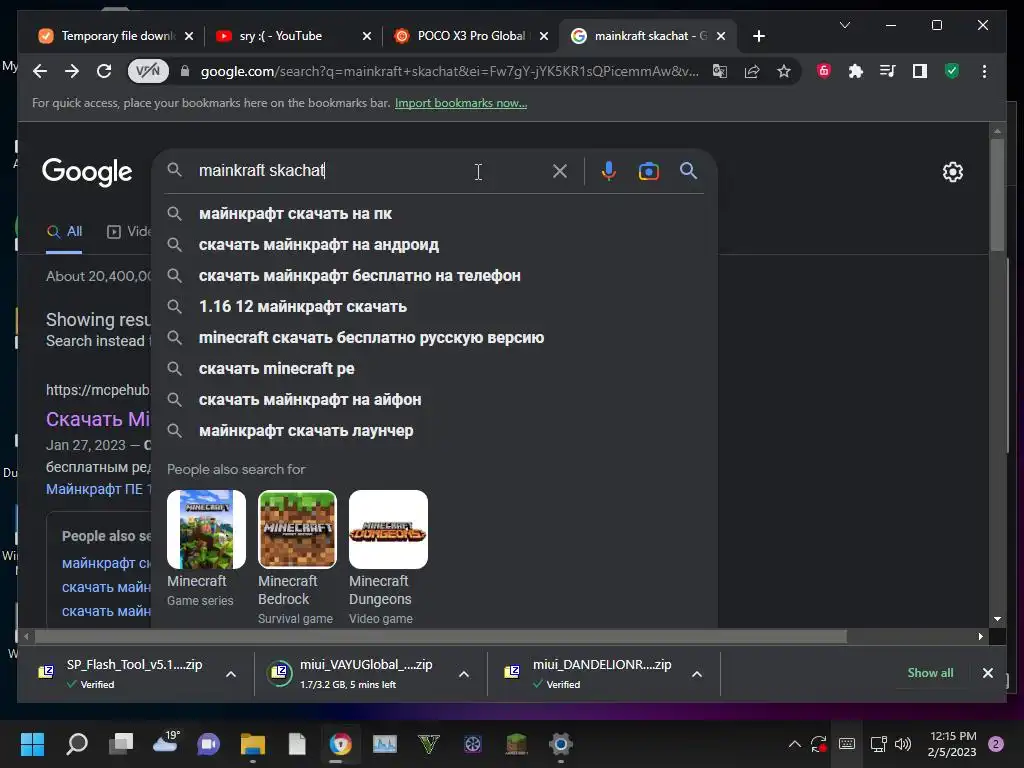Open the red extension icon in toolbar
The width and height of the screenshot is (1024, 768).
coord(824,71)
